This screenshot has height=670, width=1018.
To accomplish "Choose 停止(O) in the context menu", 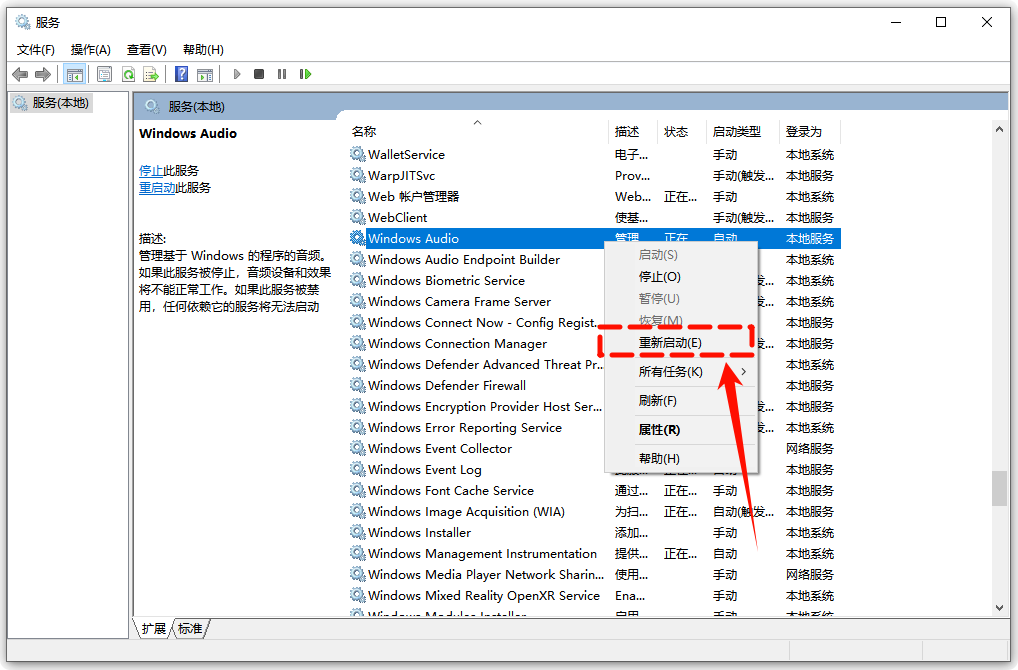I will pyautogui.click(x=681, y=277).
